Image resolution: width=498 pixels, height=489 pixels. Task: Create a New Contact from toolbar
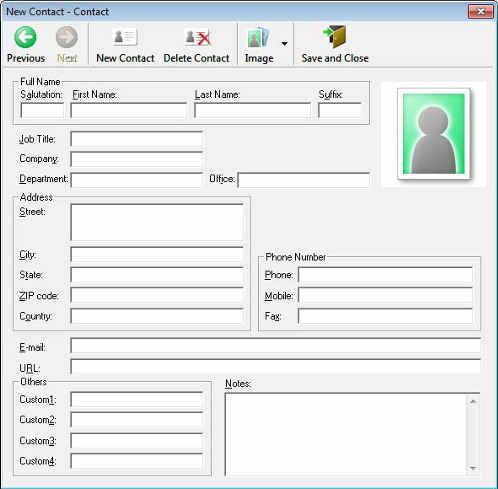pos(125,44)
